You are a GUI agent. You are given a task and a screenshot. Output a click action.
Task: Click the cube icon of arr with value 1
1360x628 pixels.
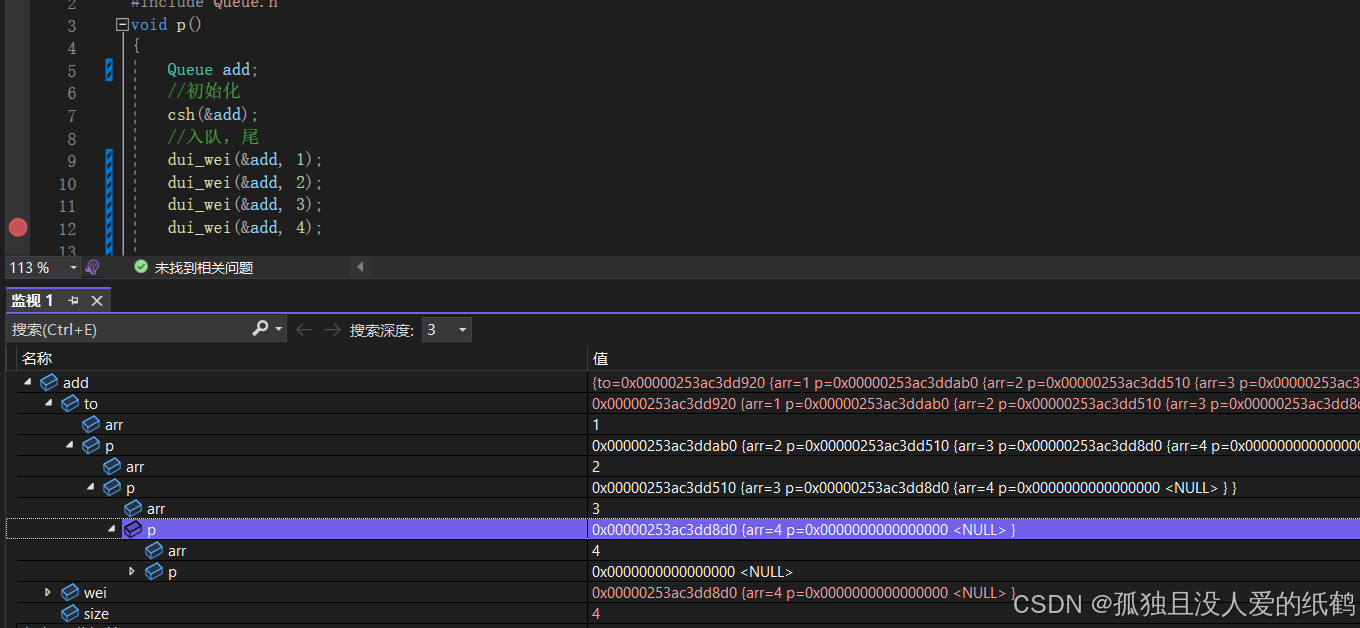[x=91, y=424]
